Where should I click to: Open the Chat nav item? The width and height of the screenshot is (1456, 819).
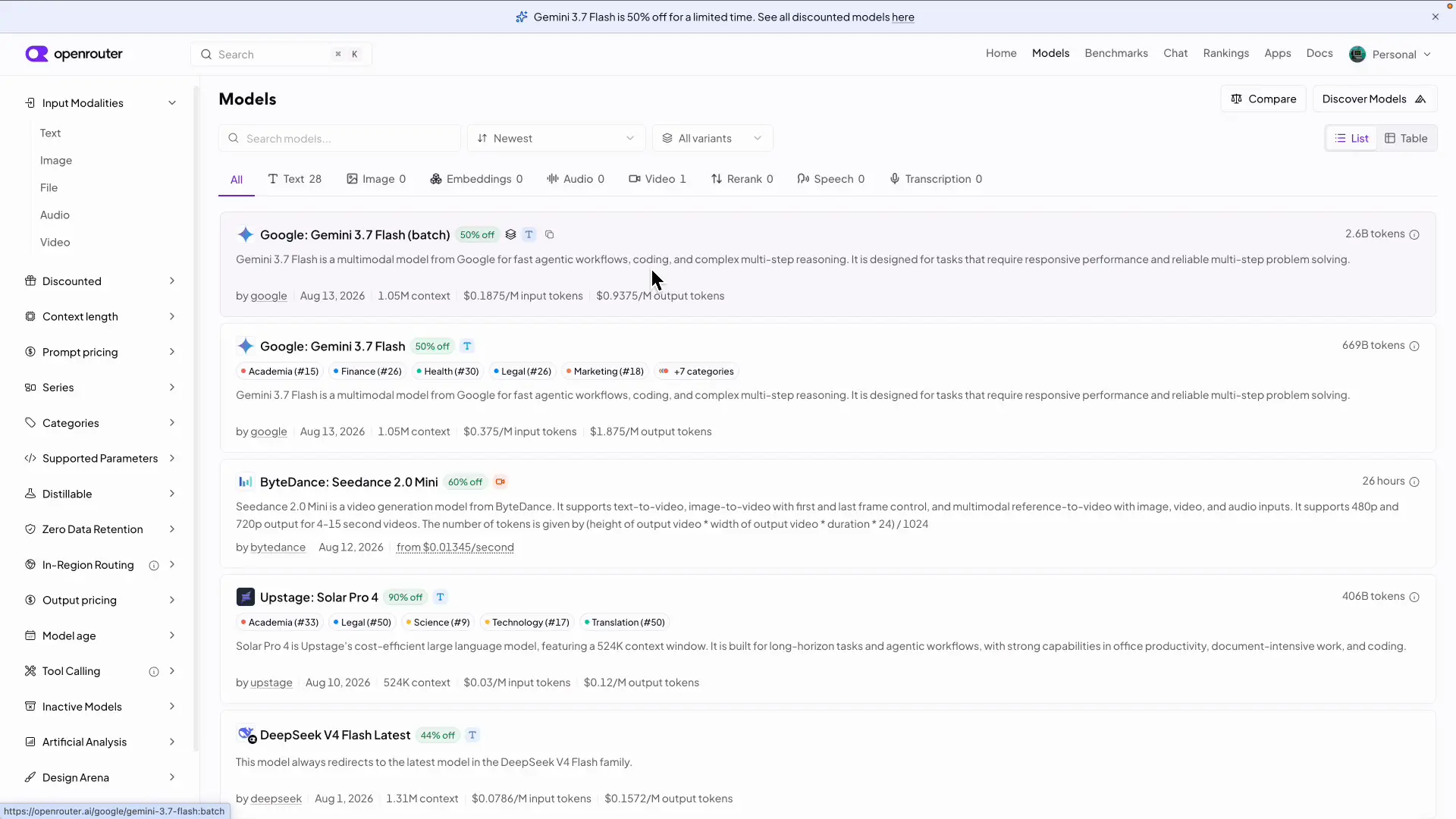click(1175, 53)
